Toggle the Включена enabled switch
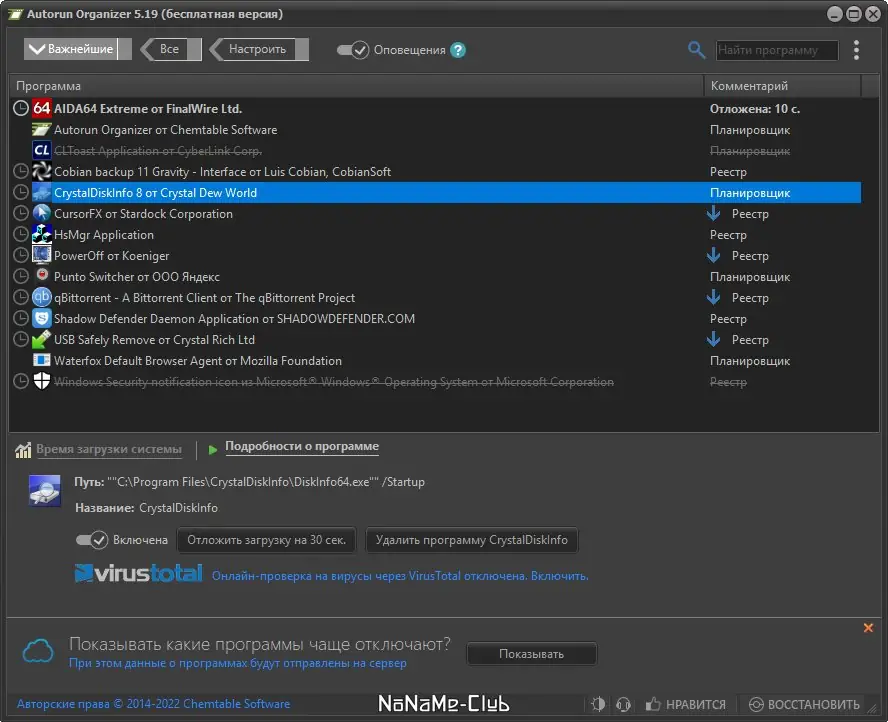 (92, 540)
